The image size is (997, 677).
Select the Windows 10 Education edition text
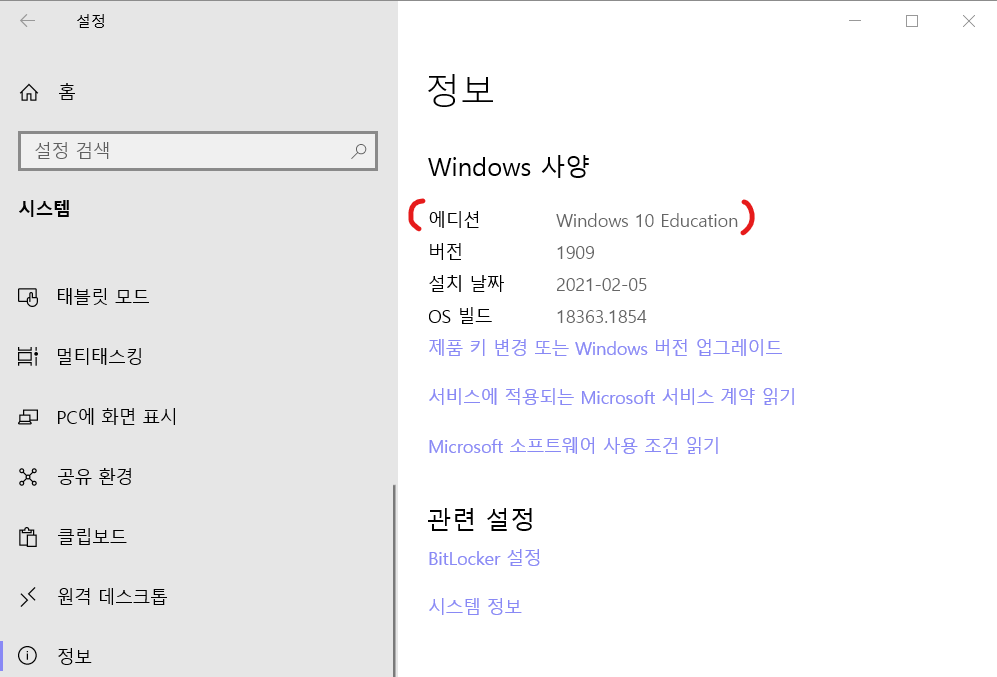click(647, 221)
